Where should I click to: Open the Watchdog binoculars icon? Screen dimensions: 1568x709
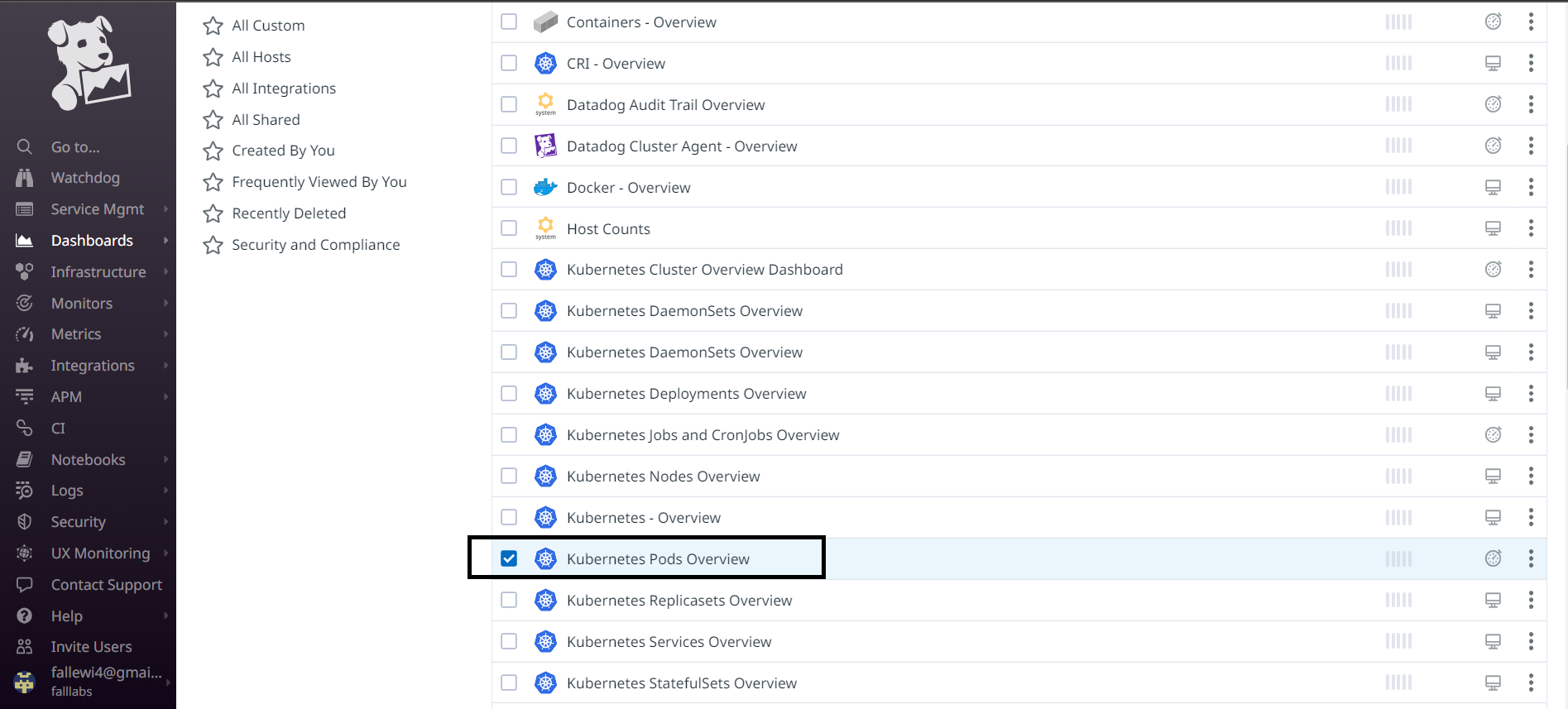[x=25, y=178]
